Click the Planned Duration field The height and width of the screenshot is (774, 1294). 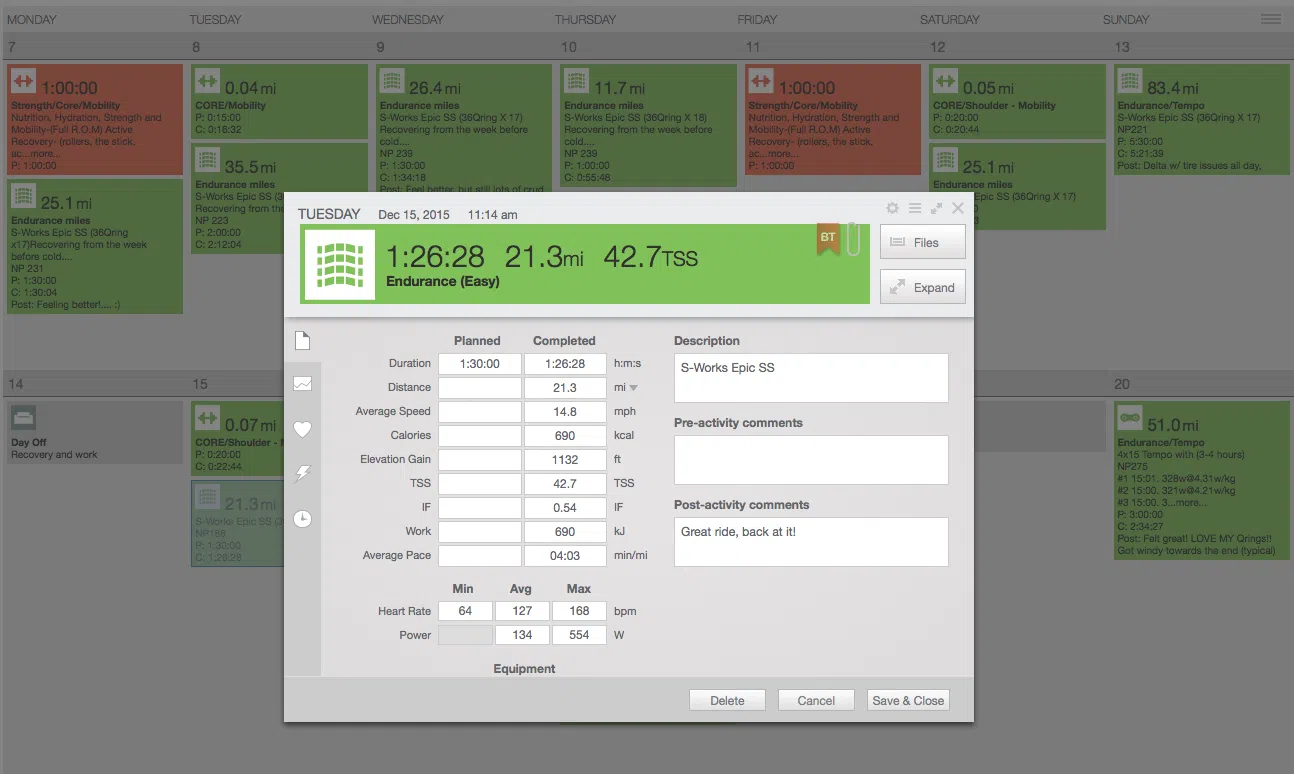[480, 364]
